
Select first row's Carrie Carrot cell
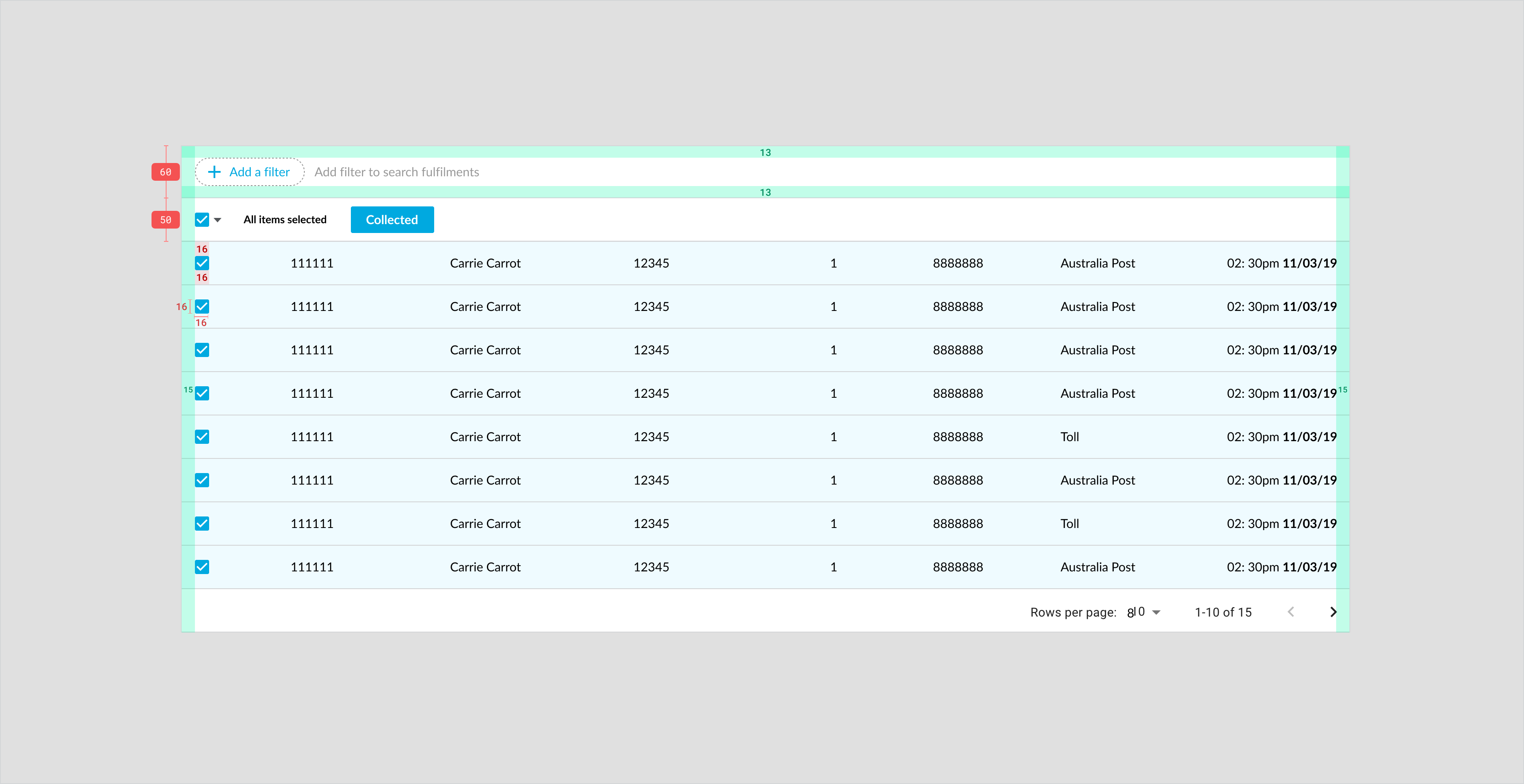(485, 263)
